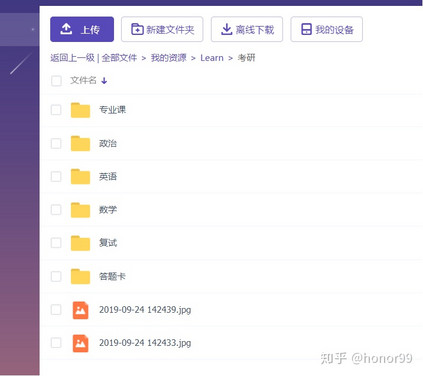Click the image icon of 2019-09-24 142433.jpg
Image resolution: width=423 pixels, height=376 pixels.
(x=81, y=343)
